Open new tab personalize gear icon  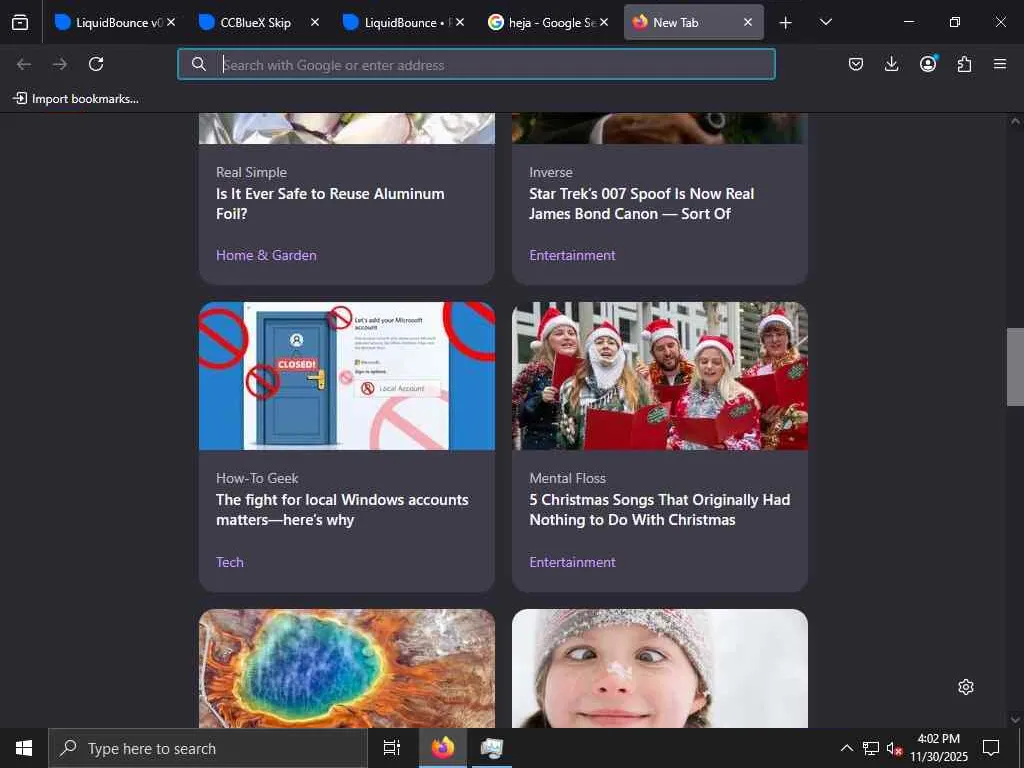click(966, 687)
